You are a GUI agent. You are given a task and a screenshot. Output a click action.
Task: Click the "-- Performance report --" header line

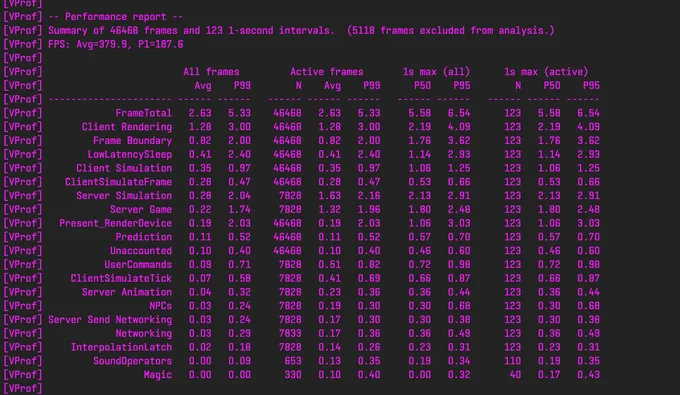115,17
